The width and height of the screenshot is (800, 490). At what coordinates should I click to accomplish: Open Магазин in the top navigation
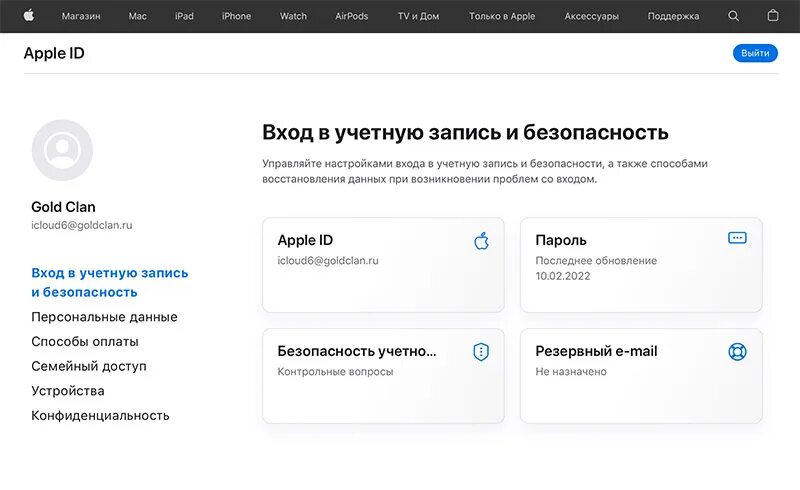(x=81, y=16)
